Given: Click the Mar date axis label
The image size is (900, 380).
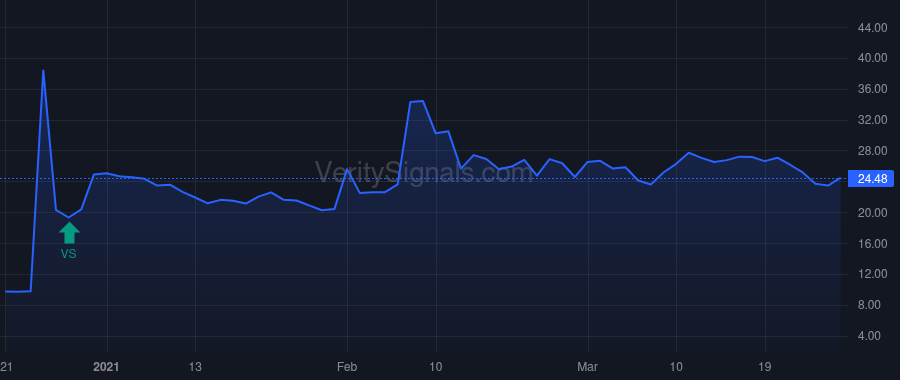Looking at the screenshot, I should [588, 366].
